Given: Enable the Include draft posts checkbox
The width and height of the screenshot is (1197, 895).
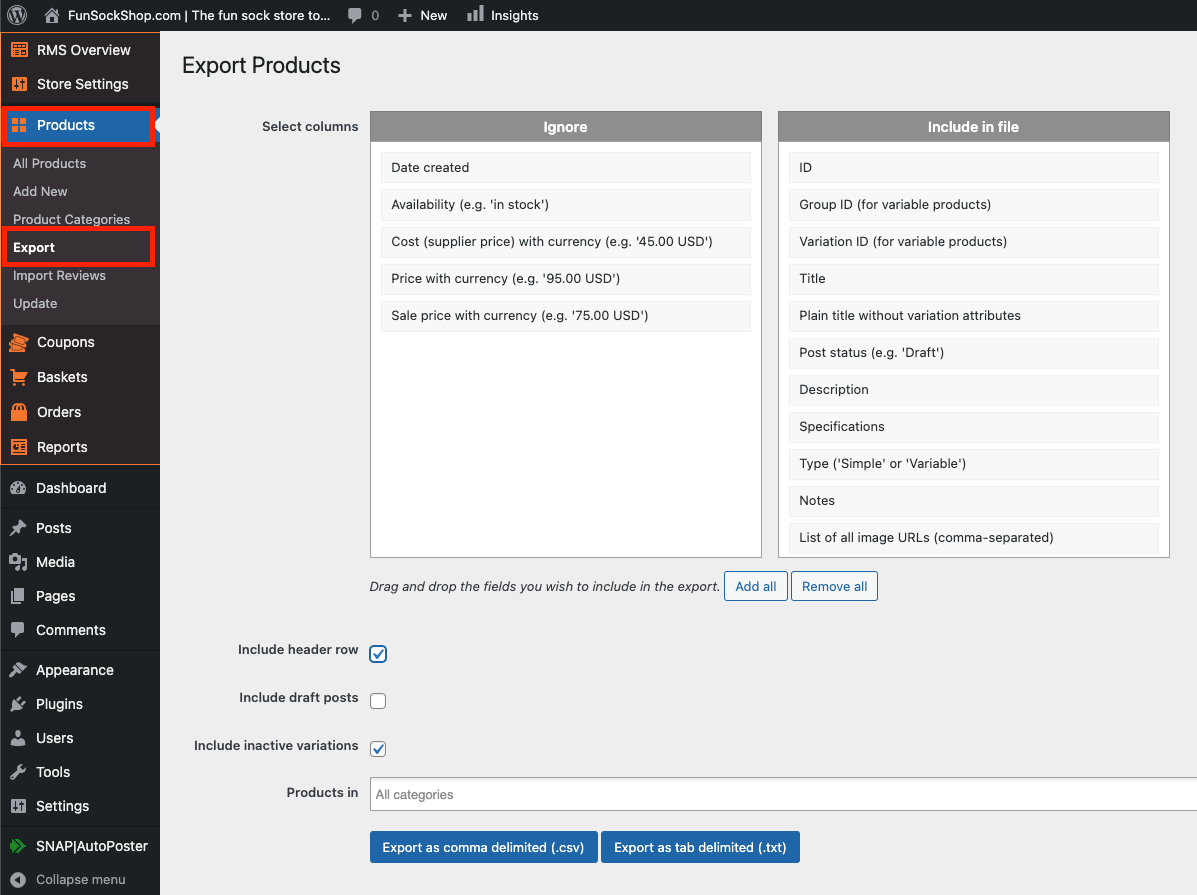Looking at the screenshot, I should click(x=378, y=701).
